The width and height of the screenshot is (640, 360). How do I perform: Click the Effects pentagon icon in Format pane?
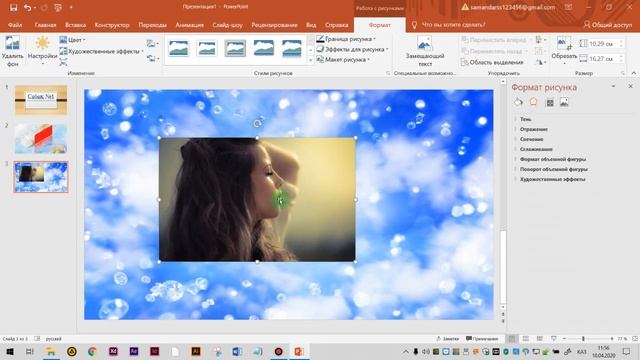(533, 102)
